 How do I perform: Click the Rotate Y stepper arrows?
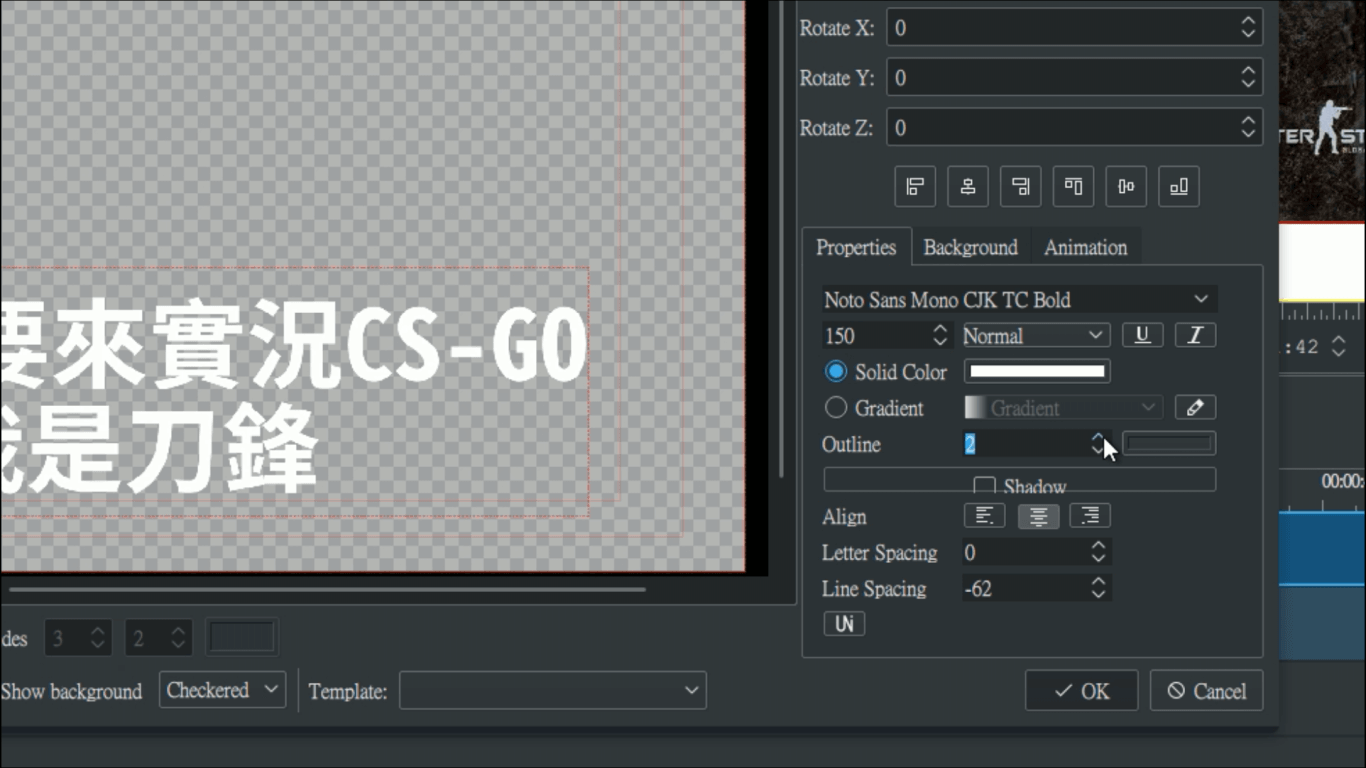(x=1248, y=77)
